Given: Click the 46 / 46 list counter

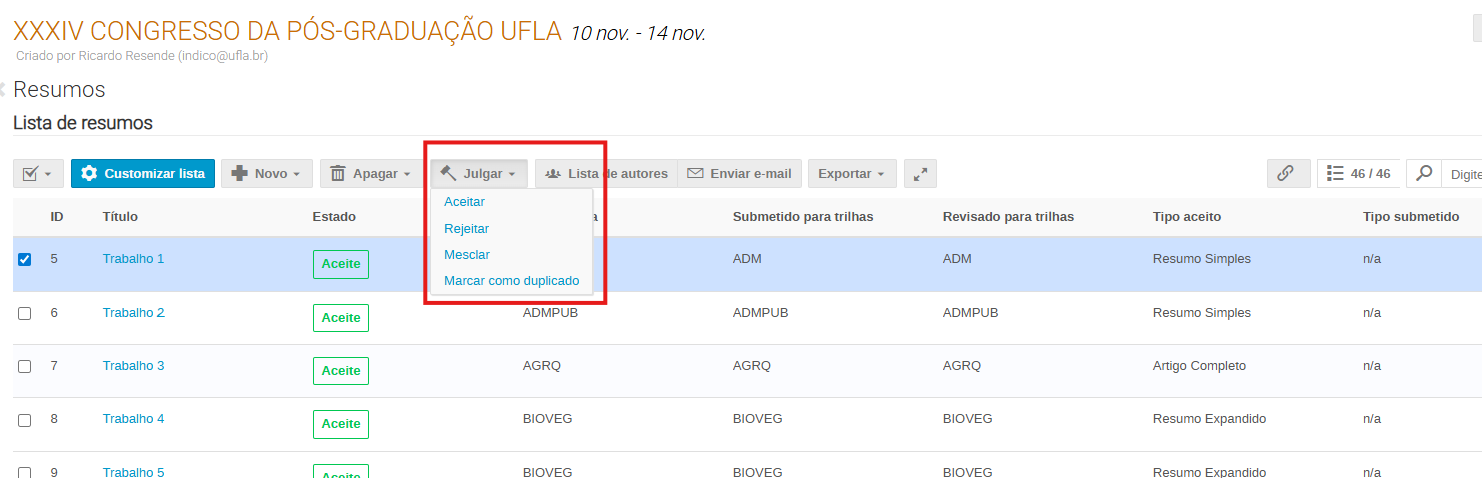Looking at the screenshot, I should point(1359,173).
